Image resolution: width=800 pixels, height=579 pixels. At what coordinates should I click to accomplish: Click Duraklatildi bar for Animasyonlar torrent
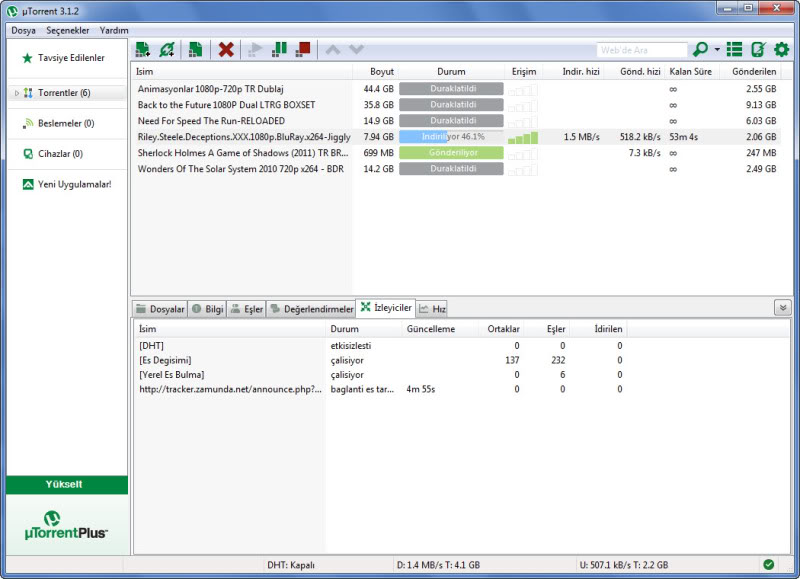point(451,89)
